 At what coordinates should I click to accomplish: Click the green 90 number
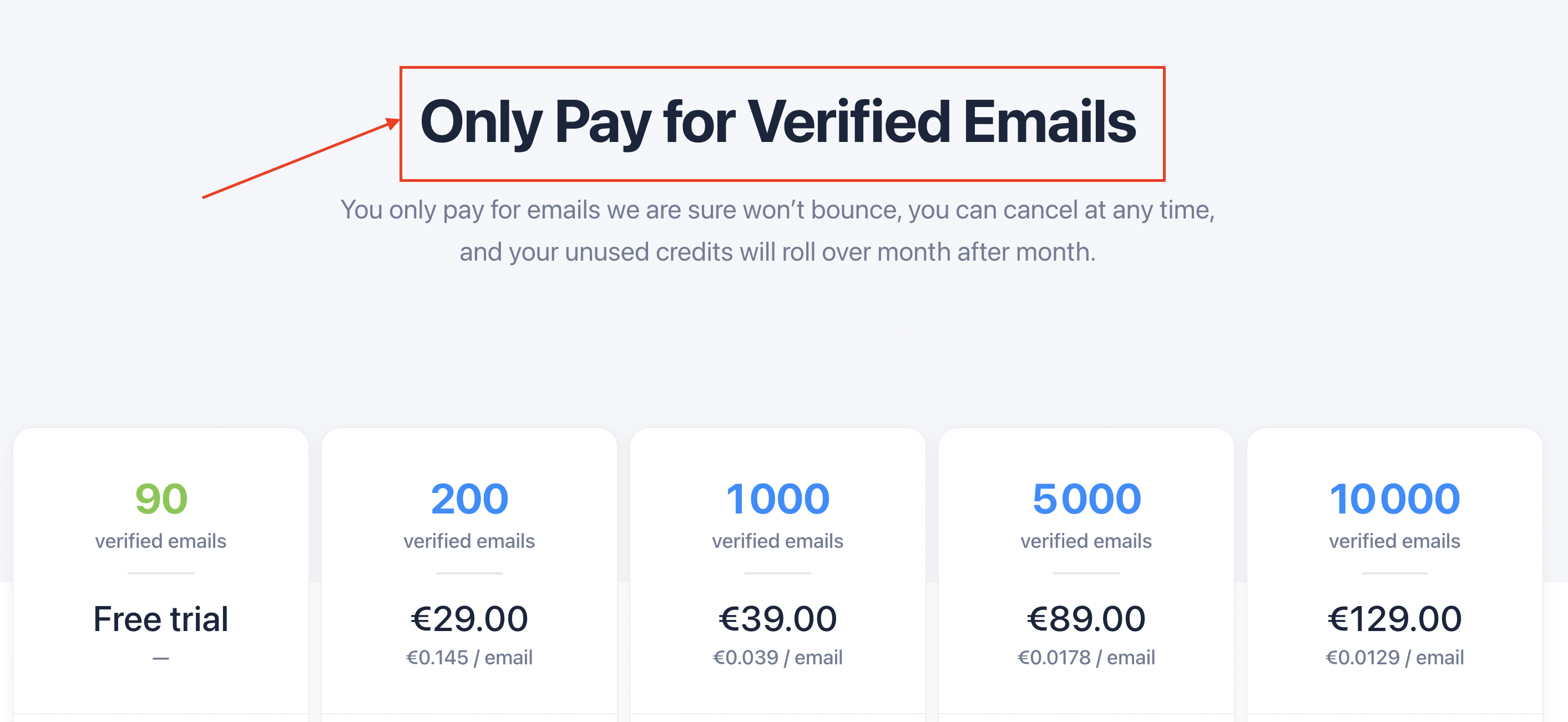161,499
